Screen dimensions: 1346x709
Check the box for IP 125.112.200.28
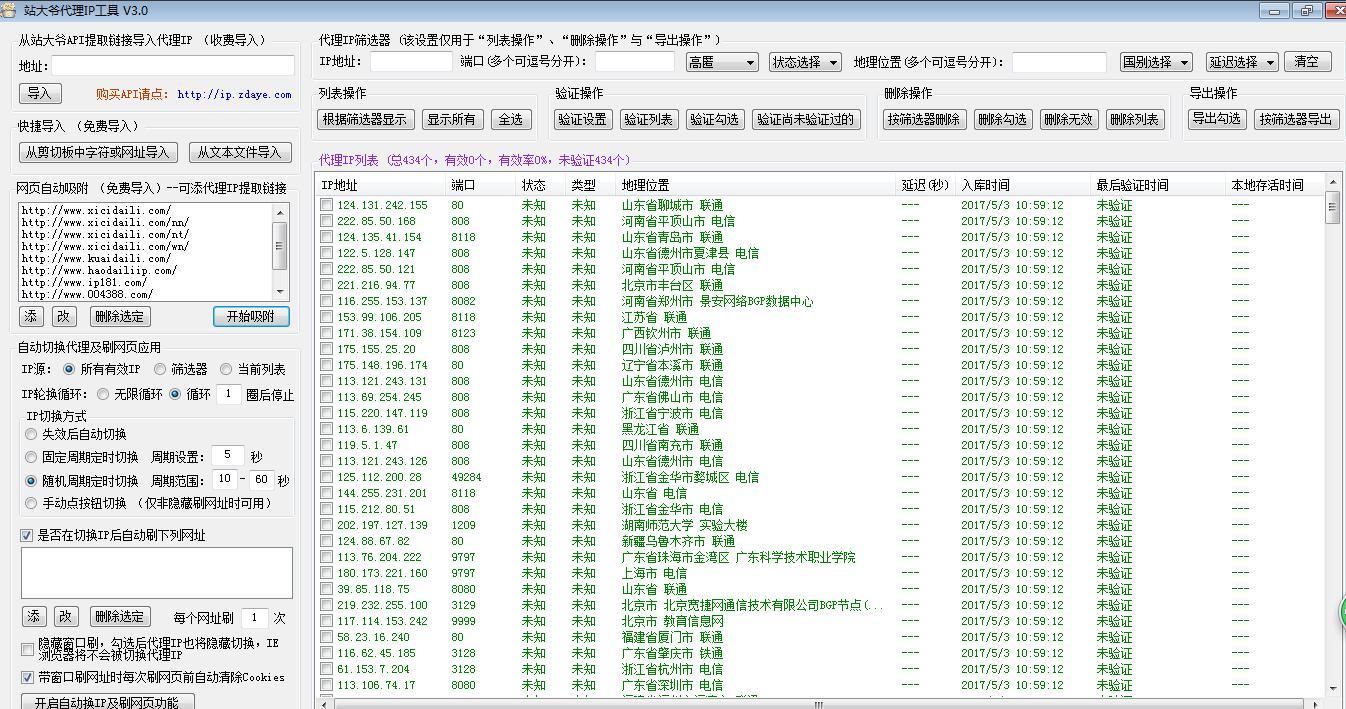(327, 477)
